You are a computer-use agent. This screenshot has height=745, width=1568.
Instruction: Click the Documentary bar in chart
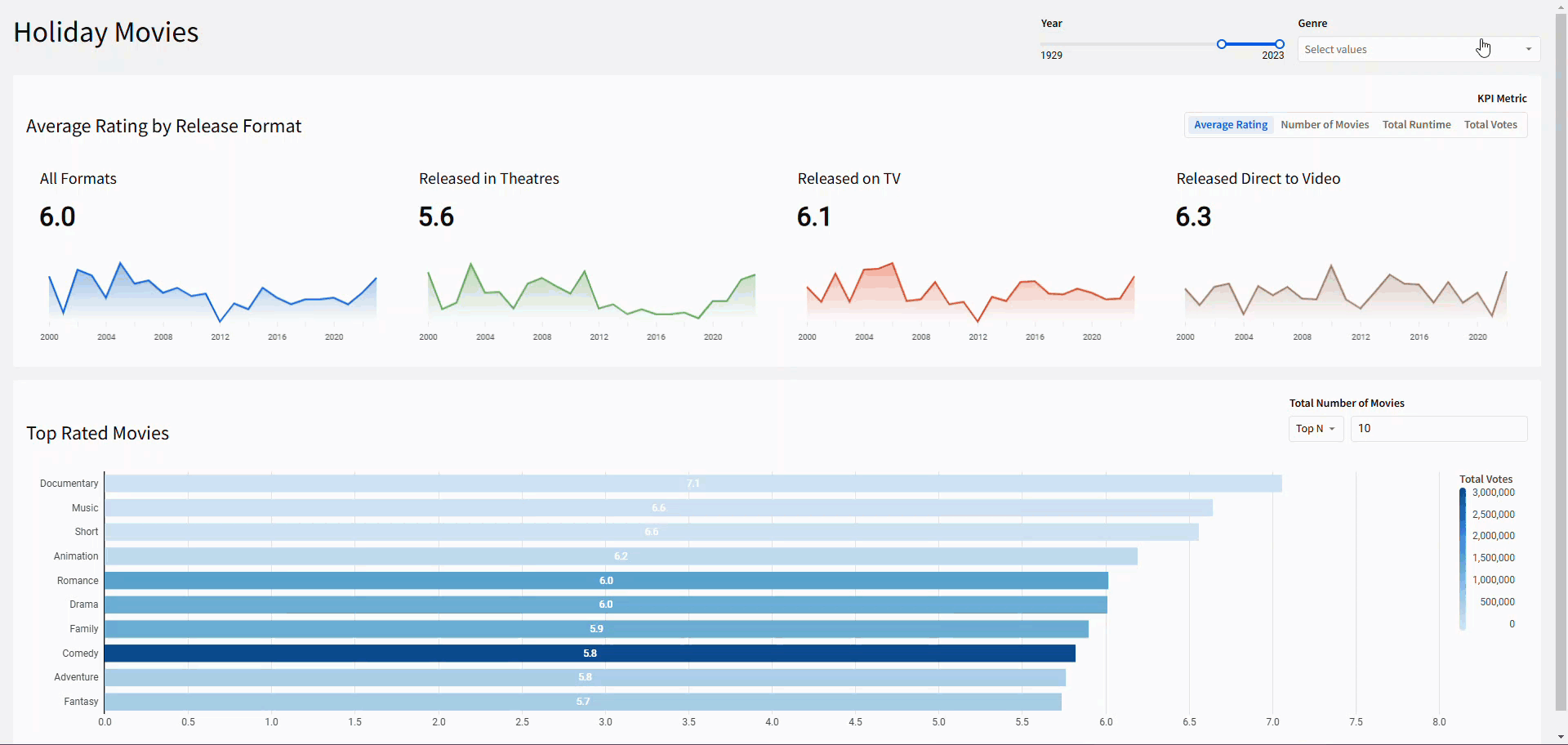[693, 484]
